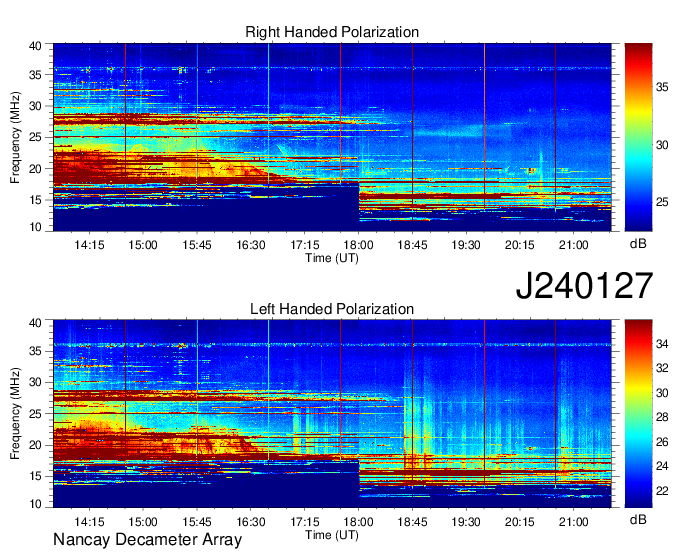This screenshot has height=552, width=680.
Task: Click the 15:00 tick on Left Handed time axis
Action: point(143,521)
